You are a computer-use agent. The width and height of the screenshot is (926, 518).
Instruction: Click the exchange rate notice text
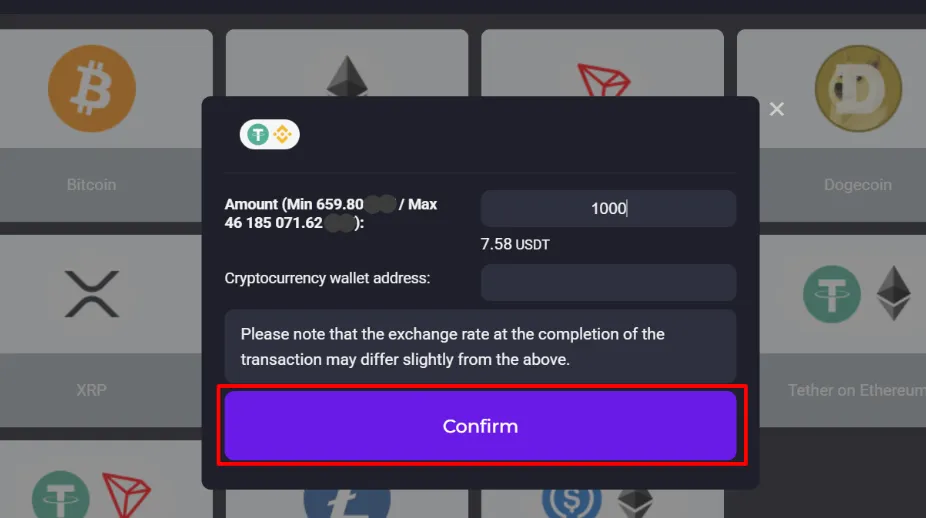point(452,346)
